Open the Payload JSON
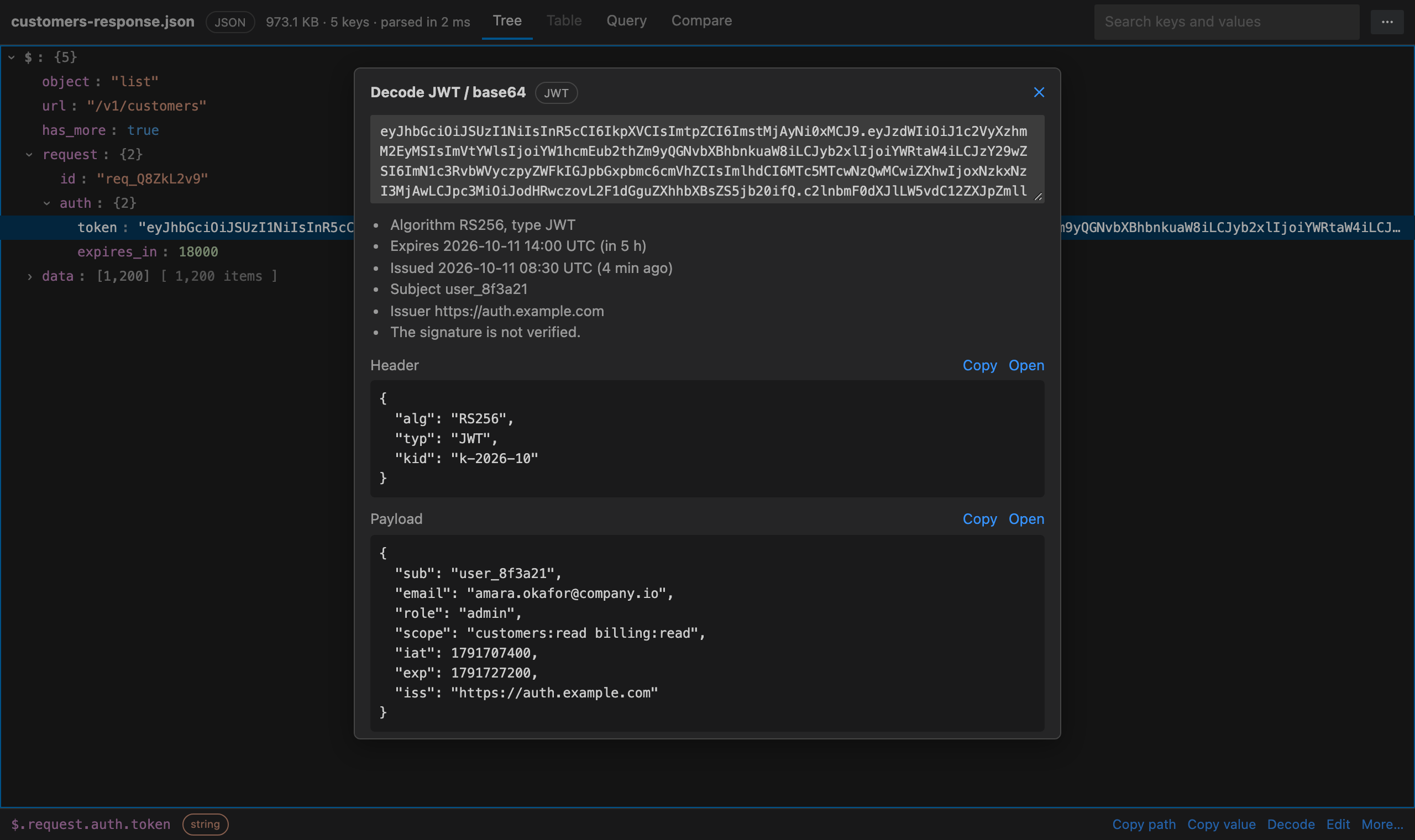 pos(1026,519)
